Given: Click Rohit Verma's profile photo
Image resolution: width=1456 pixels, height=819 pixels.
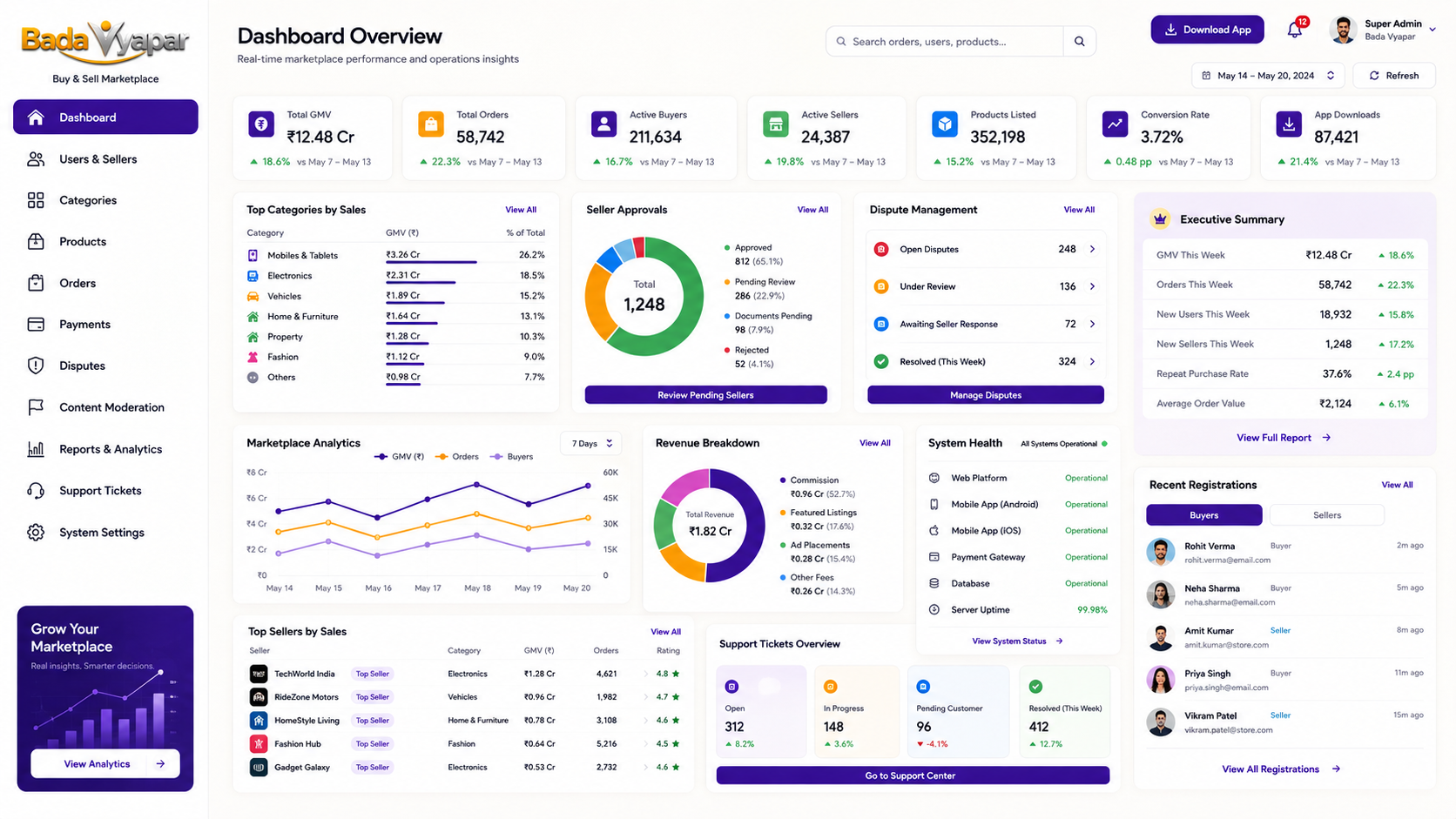Looking at the screenshot, I should click(1160, 552).
